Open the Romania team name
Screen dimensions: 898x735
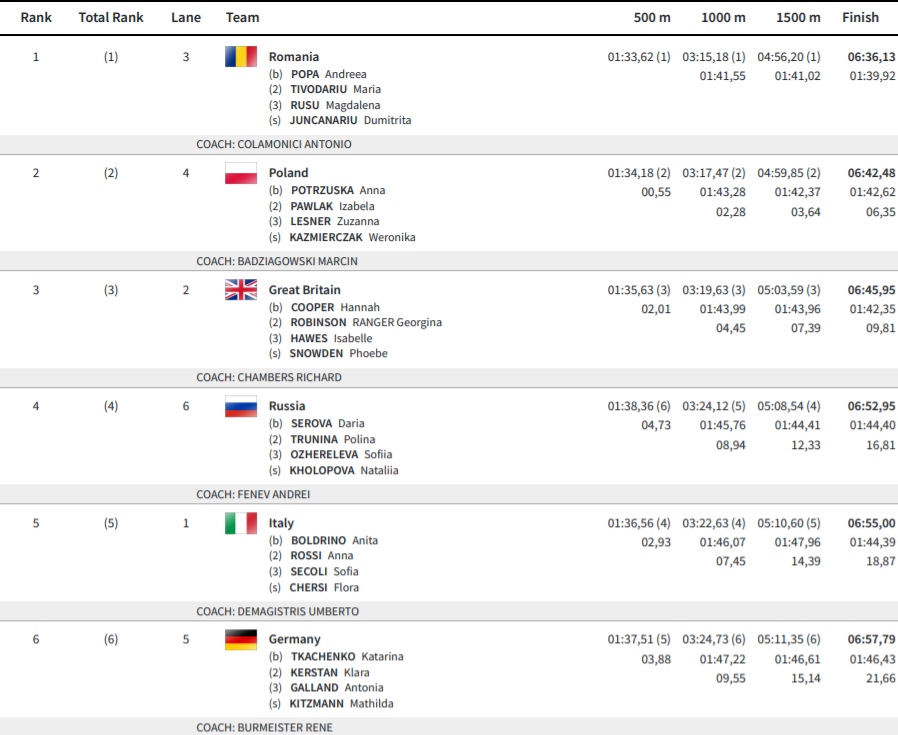pos(294,57)
